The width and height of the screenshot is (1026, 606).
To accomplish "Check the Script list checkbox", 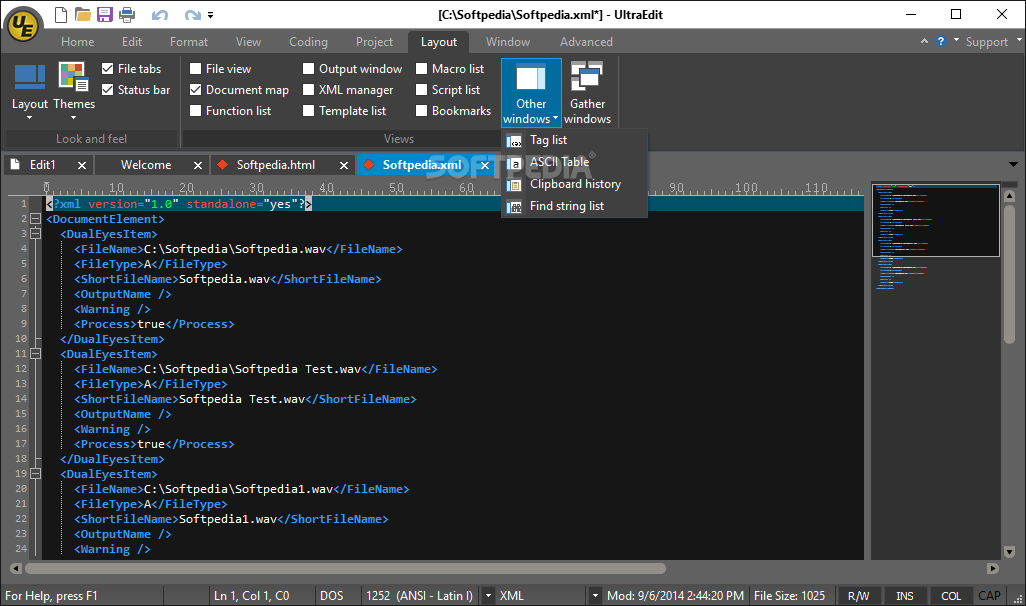I will coord(421,90).
